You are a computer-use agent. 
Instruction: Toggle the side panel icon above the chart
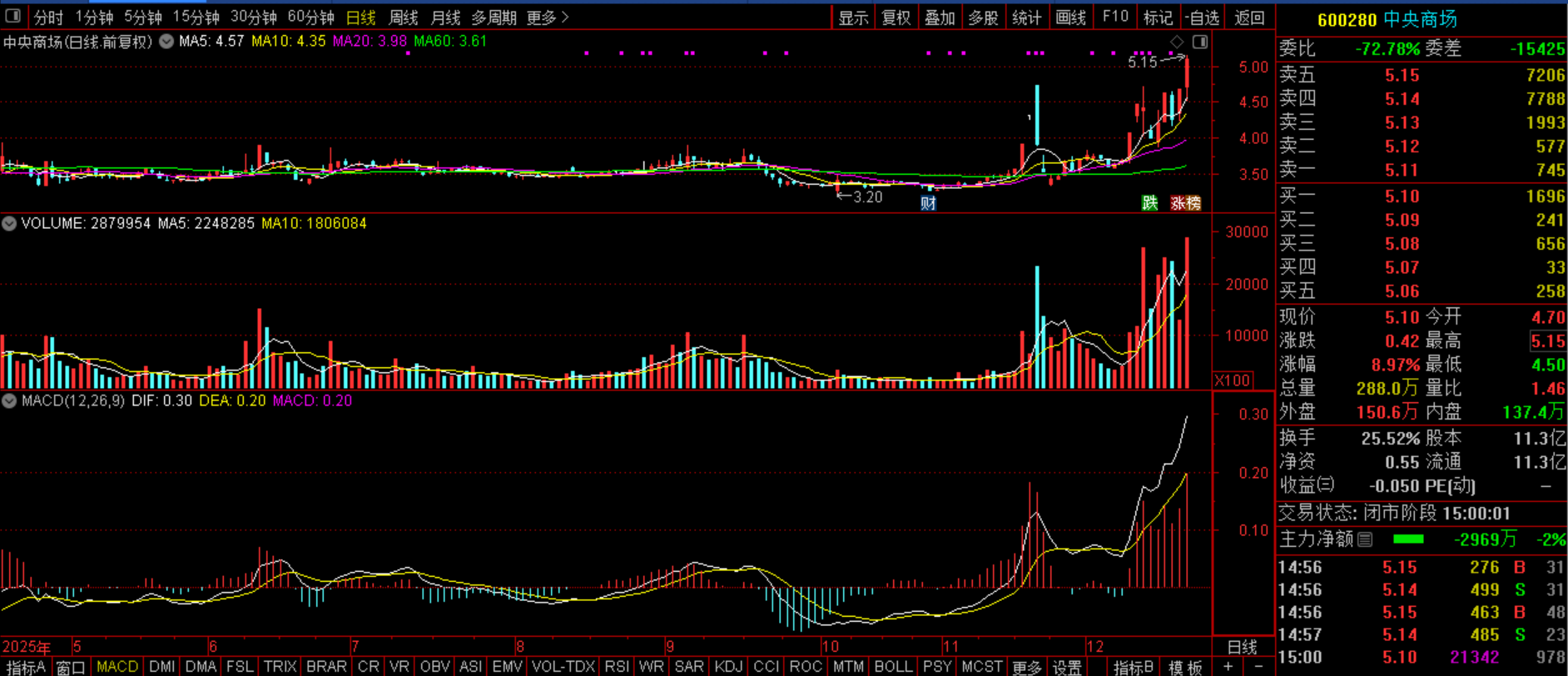pos(1200,42)
